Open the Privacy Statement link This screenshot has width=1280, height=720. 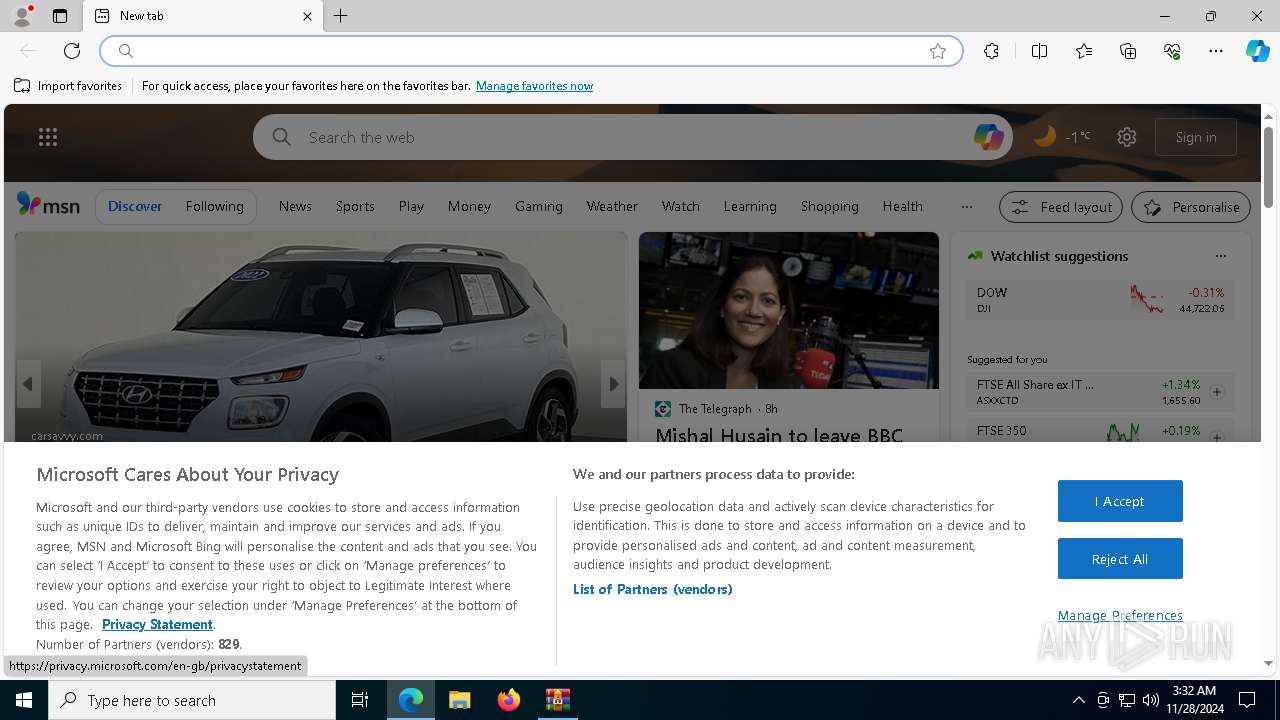click(x=157, y=624)
